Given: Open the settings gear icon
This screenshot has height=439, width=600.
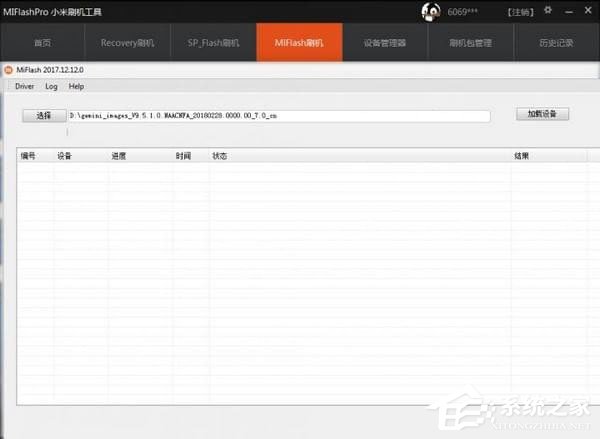Looking at the screenshot, I should click(x=548, y=10).
